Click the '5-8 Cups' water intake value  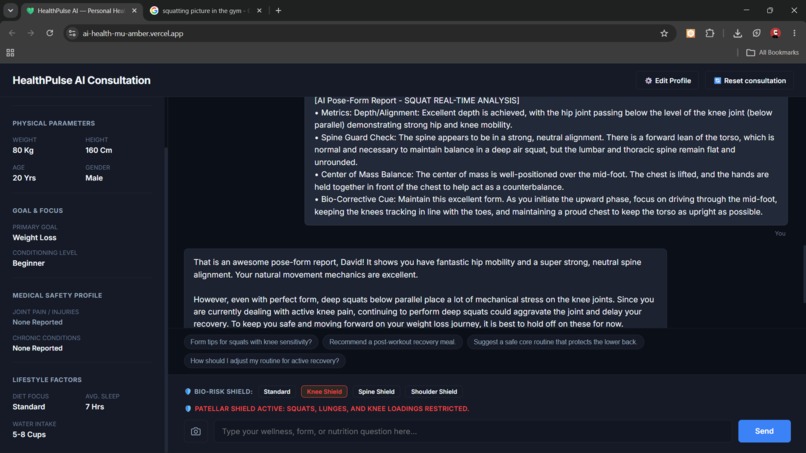[x=29, y=434]
